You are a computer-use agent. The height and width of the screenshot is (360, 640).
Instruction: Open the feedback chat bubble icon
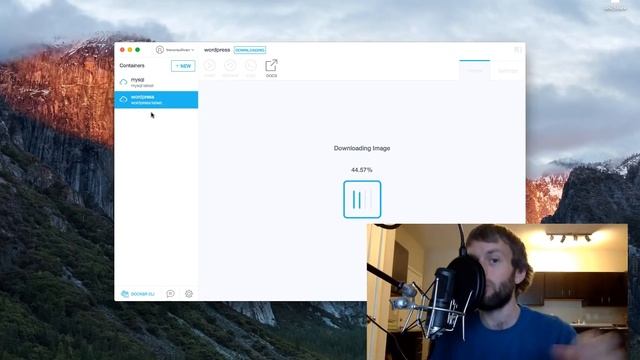[171, 293]
